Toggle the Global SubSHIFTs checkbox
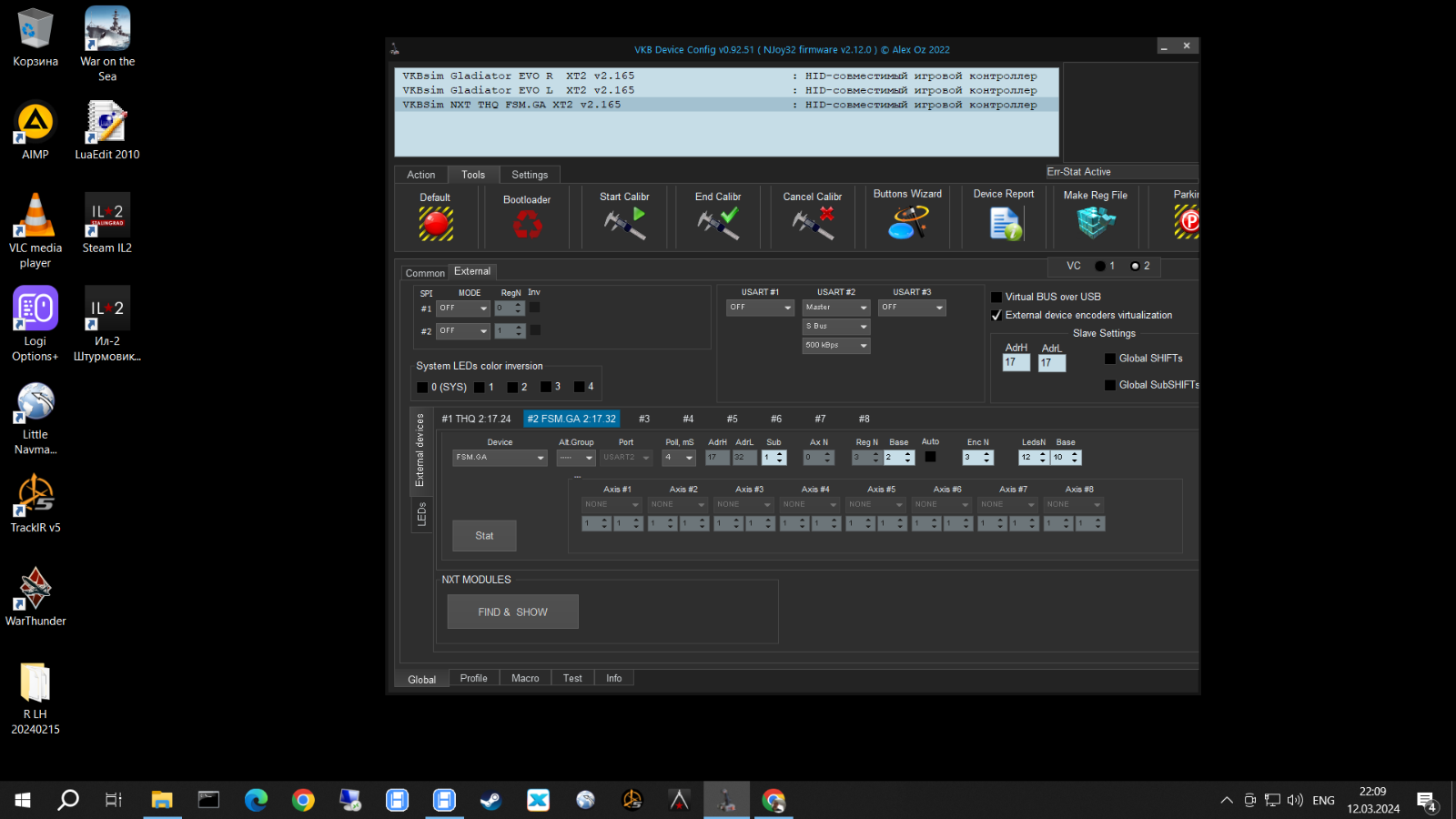The image size is (1456, 819). click(1110, 385)
